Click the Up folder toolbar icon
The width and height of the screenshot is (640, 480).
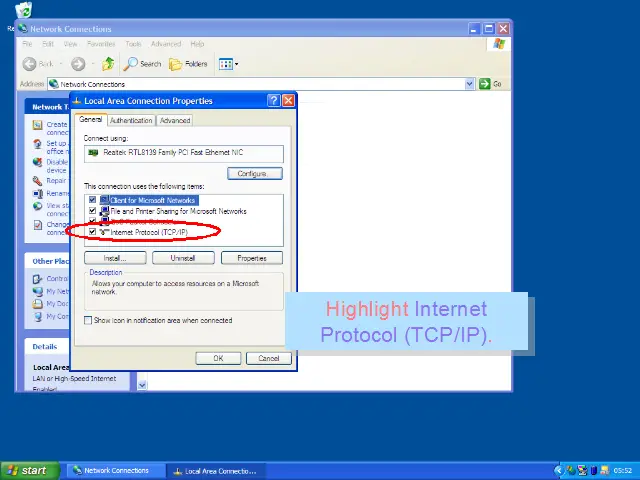(x=108, y=64)
